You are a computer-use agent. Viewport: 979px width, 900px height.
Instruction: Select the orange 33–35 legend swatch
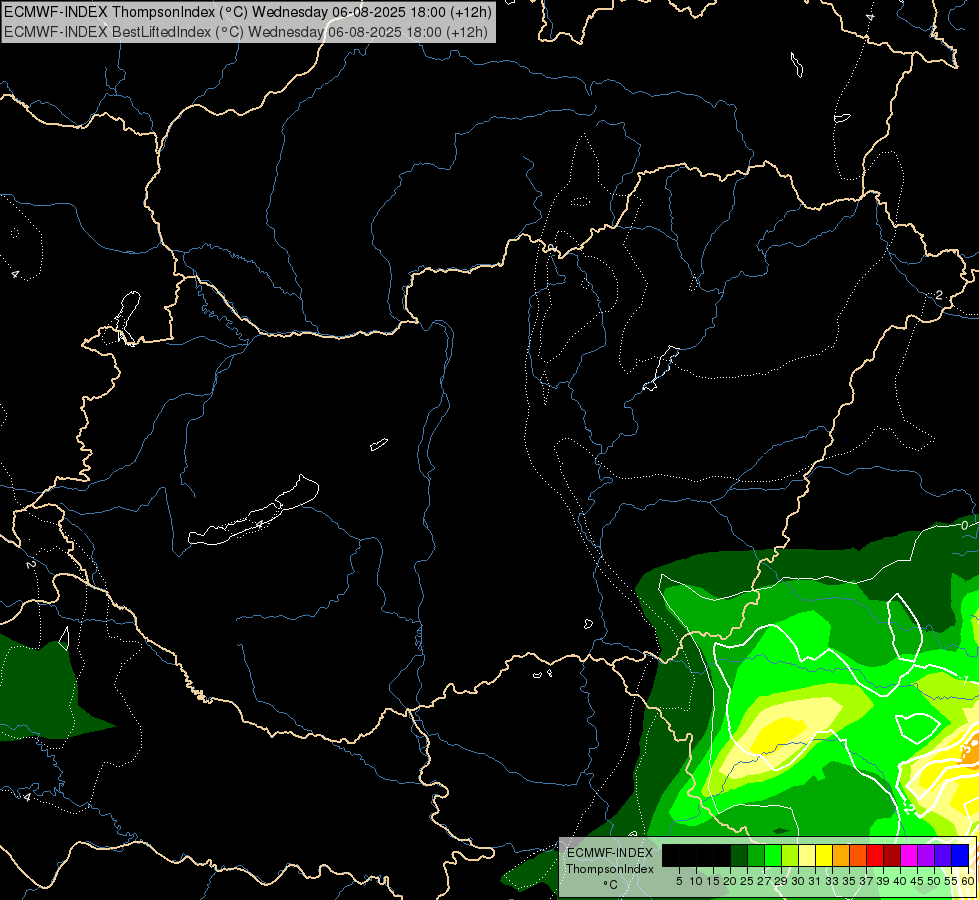tap(841, 855)
